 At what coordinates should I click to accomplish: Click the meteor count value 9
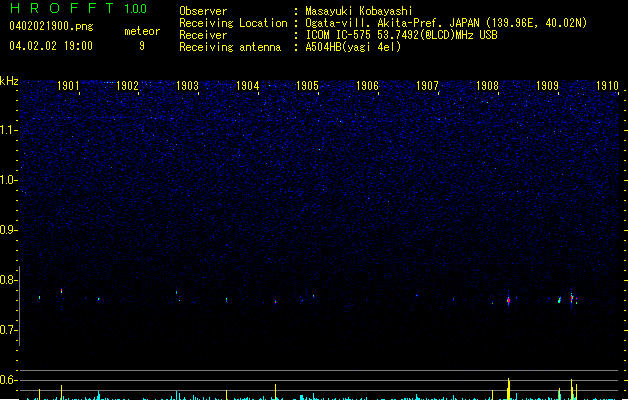142,46
